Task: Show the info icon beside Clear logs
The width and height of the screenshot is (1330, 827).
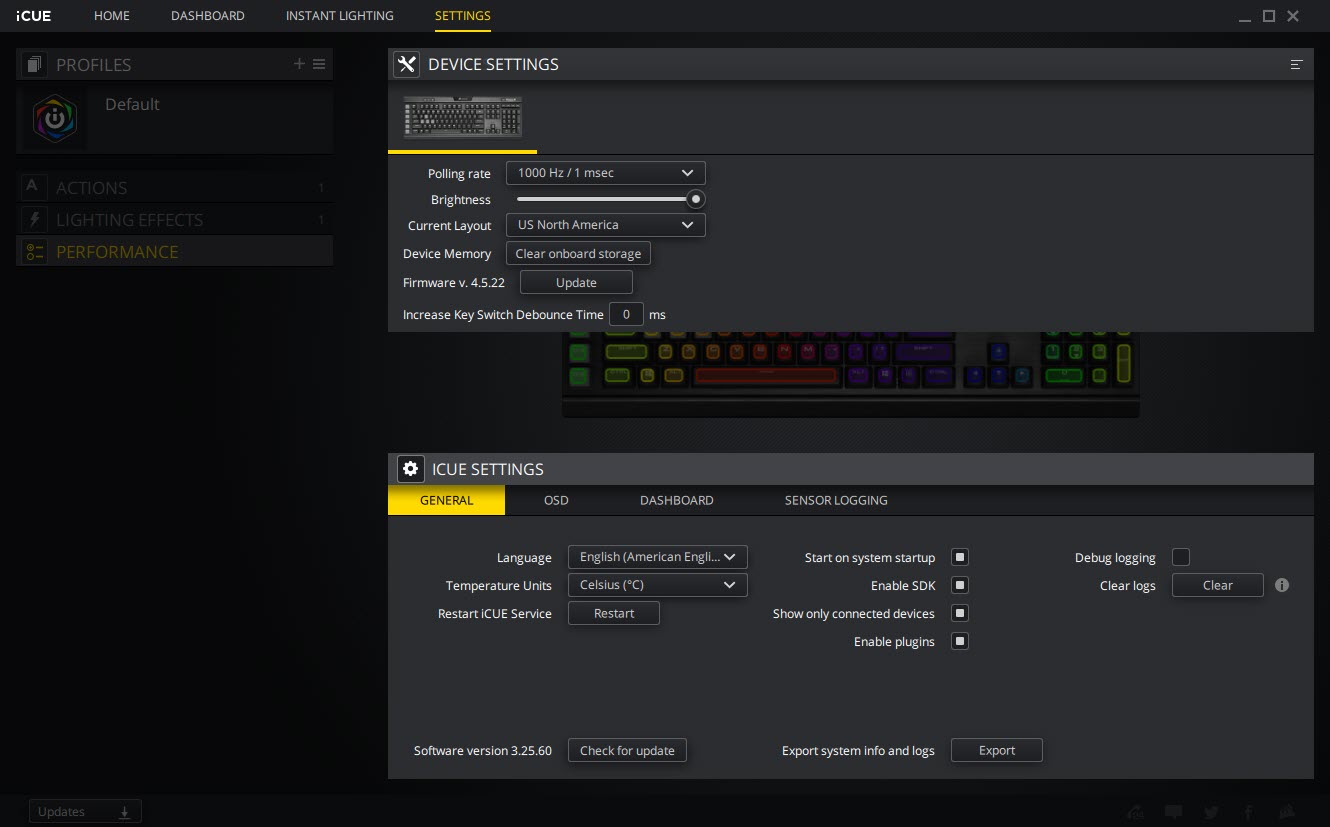Action: click(1282, 585)
